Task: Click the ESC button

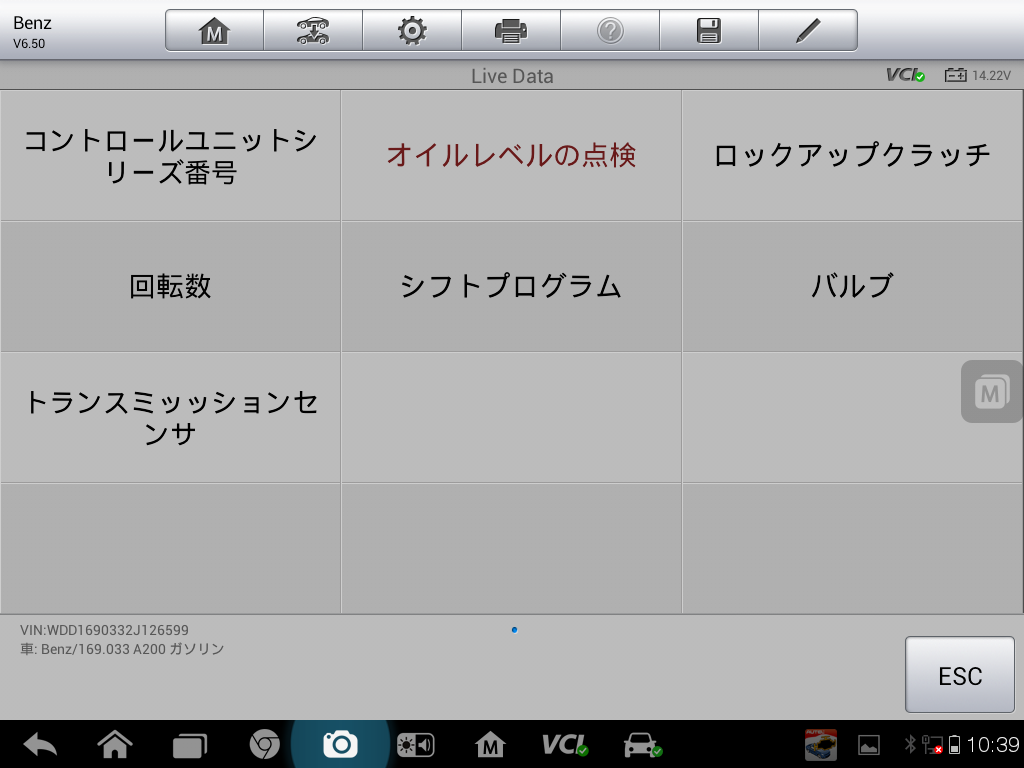Action: pyautogui.click(x=959, y=675)
